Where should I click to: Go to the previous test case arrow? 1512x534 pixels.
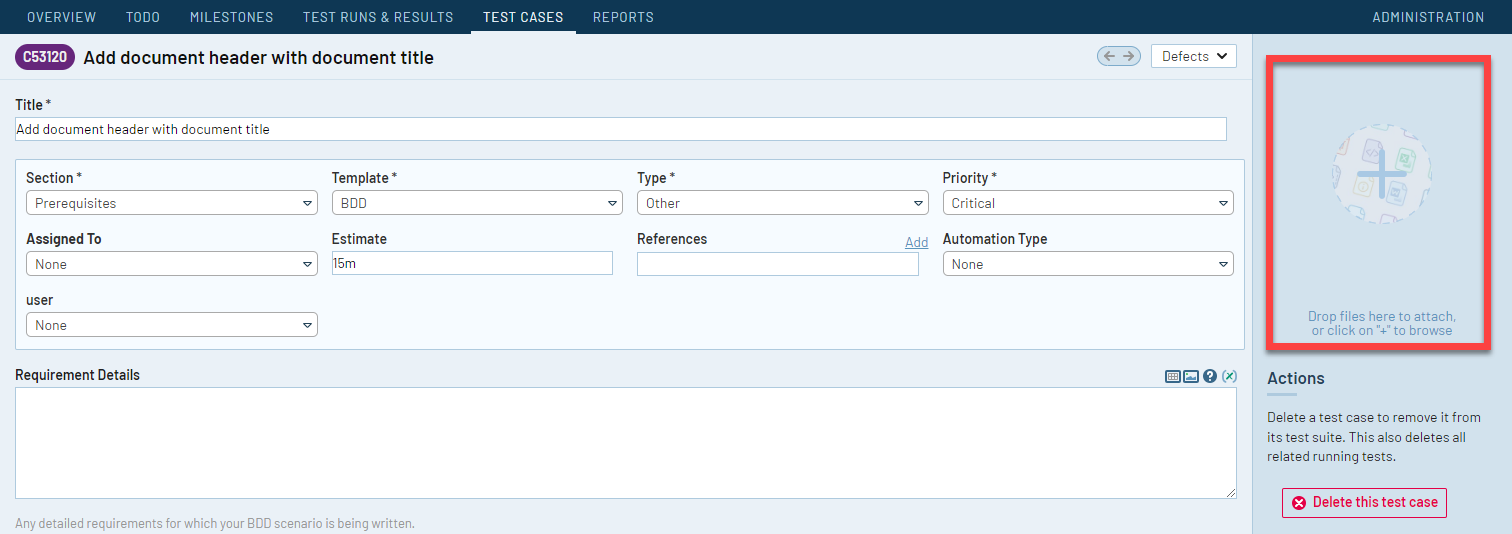1109,56
